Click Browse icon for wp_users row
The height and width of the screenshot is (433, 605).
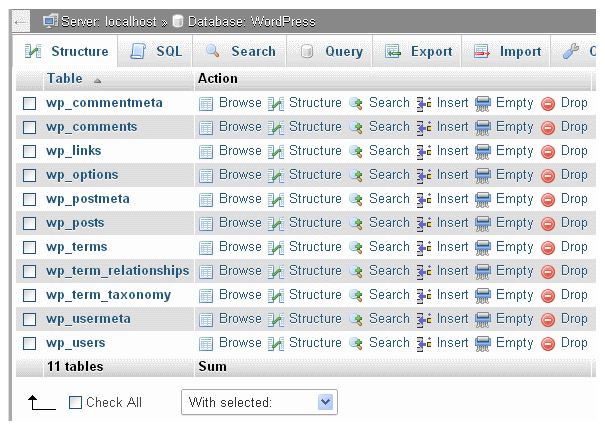click(206, 343)
